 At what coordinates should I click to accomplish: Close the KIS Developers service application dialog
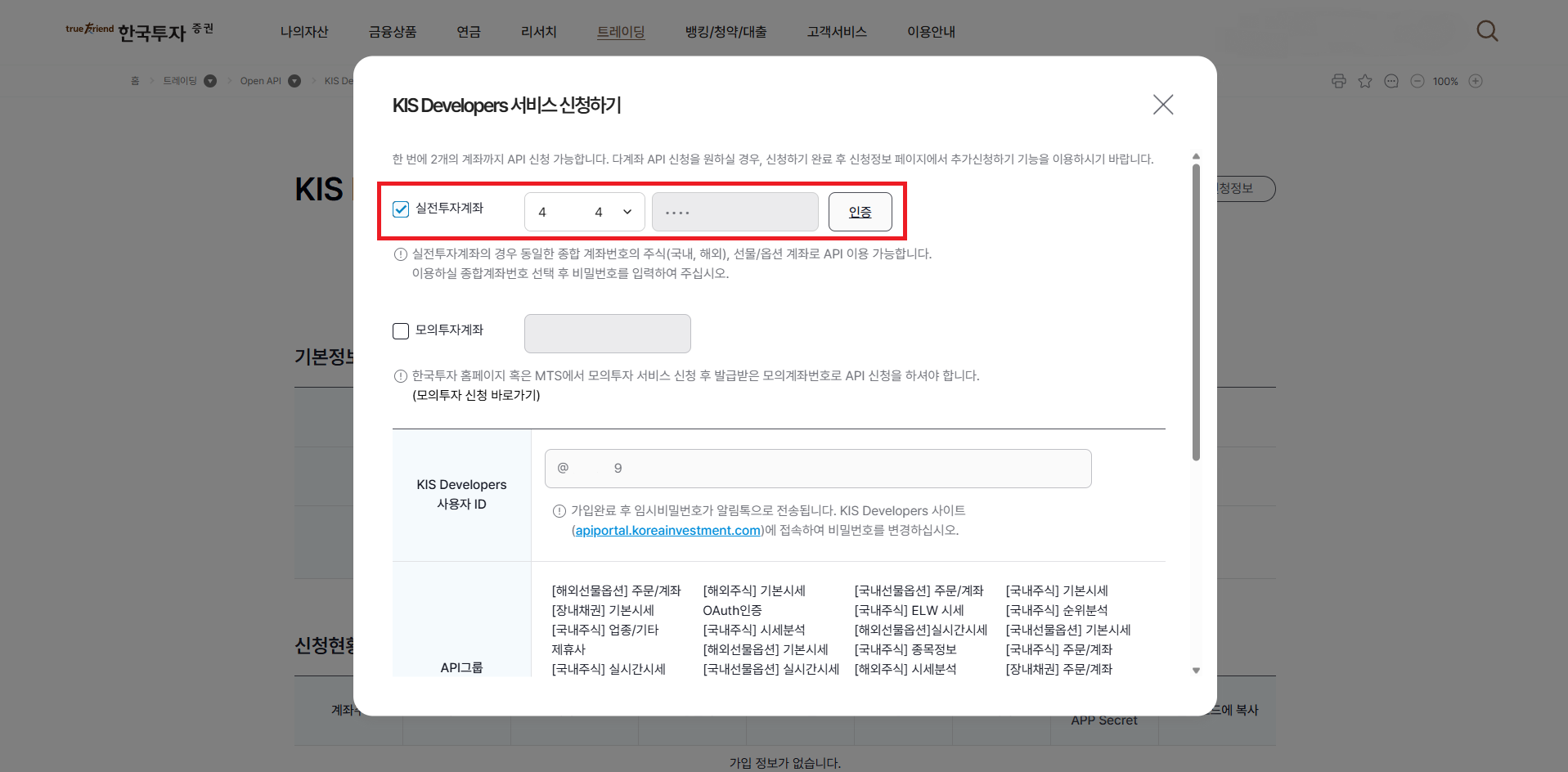pyautogui.click(x=1162, y=105)
